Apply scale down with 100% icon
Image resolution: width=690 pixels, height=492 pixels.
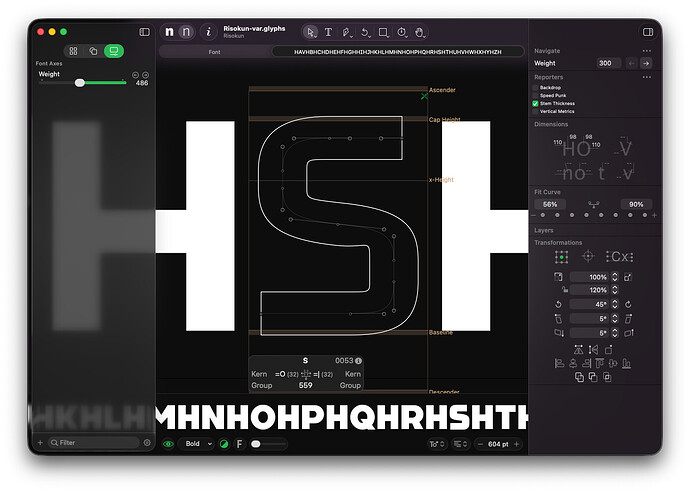(x=558, y=277)
